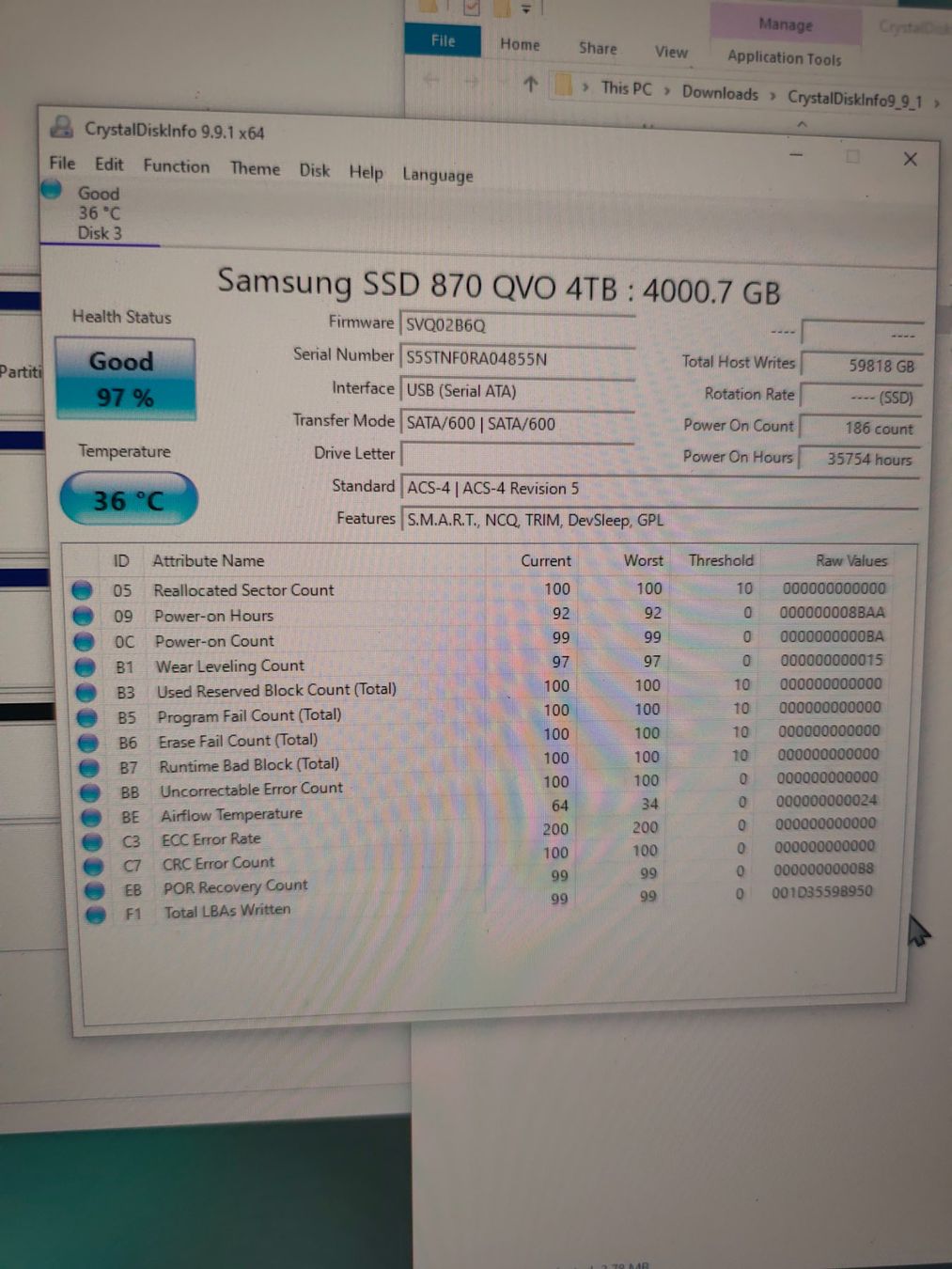Expand the ribbon chevron in File Explorer
The image size is (952, 1269).
[x=802, y=124]
